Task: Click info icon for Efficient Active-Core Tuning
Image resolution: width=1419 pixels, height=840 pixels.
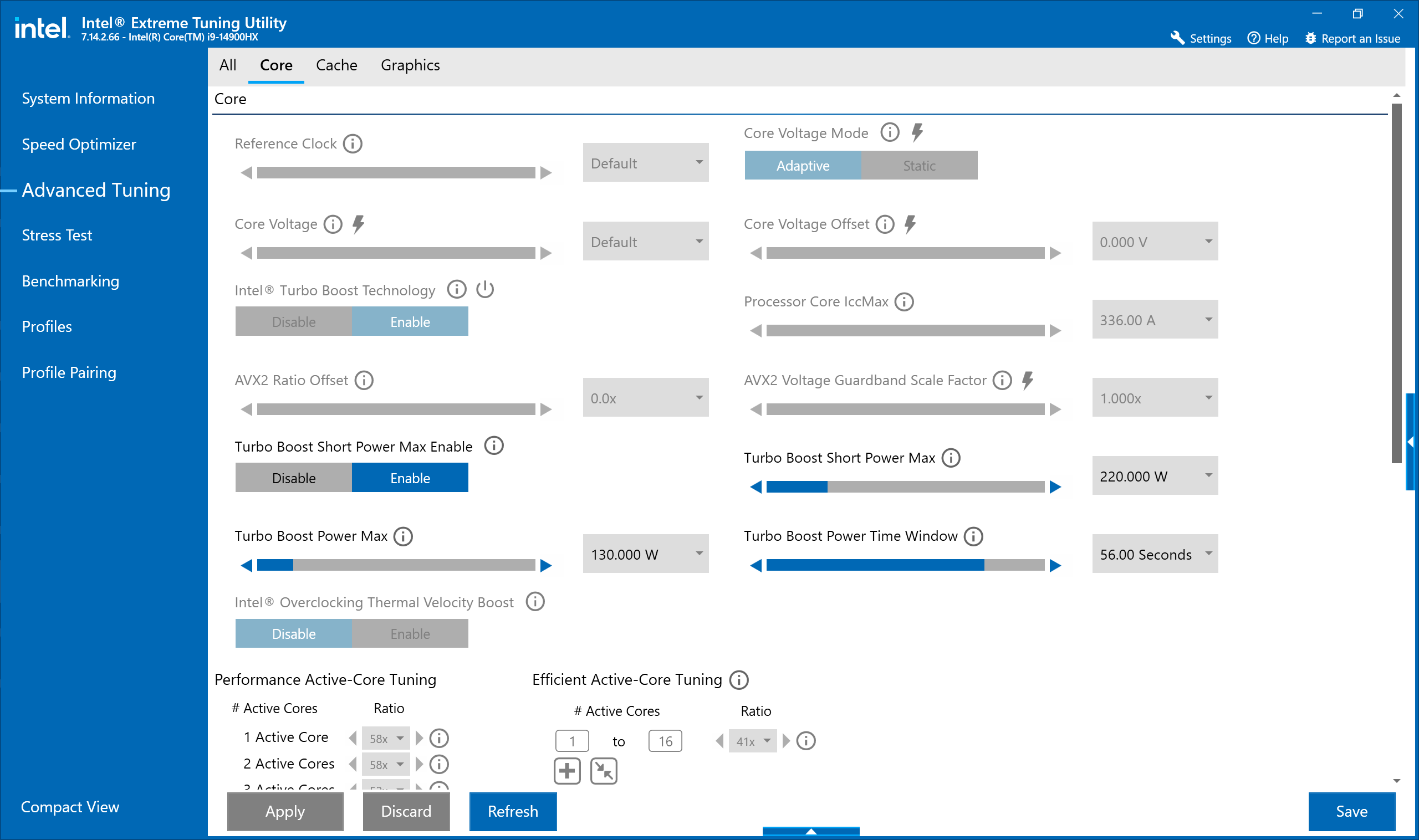Action: (x=739, y=679)
